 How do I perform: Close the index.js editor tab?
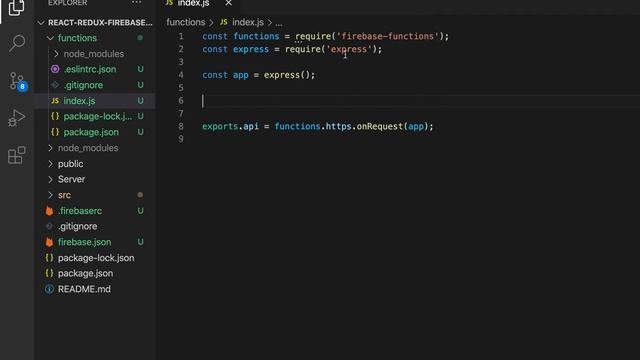229,3
